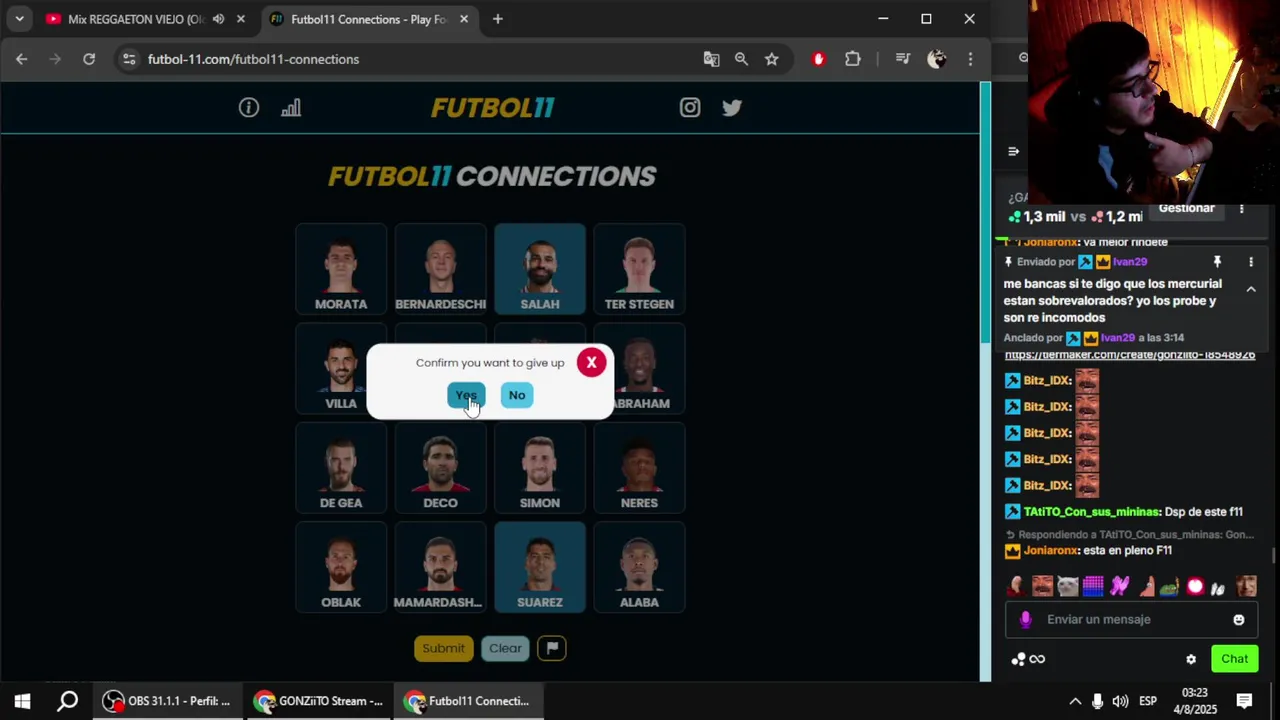Open the Futbol11 Instagram link icon
The image size is (1280, 720).
pos(690,108)
